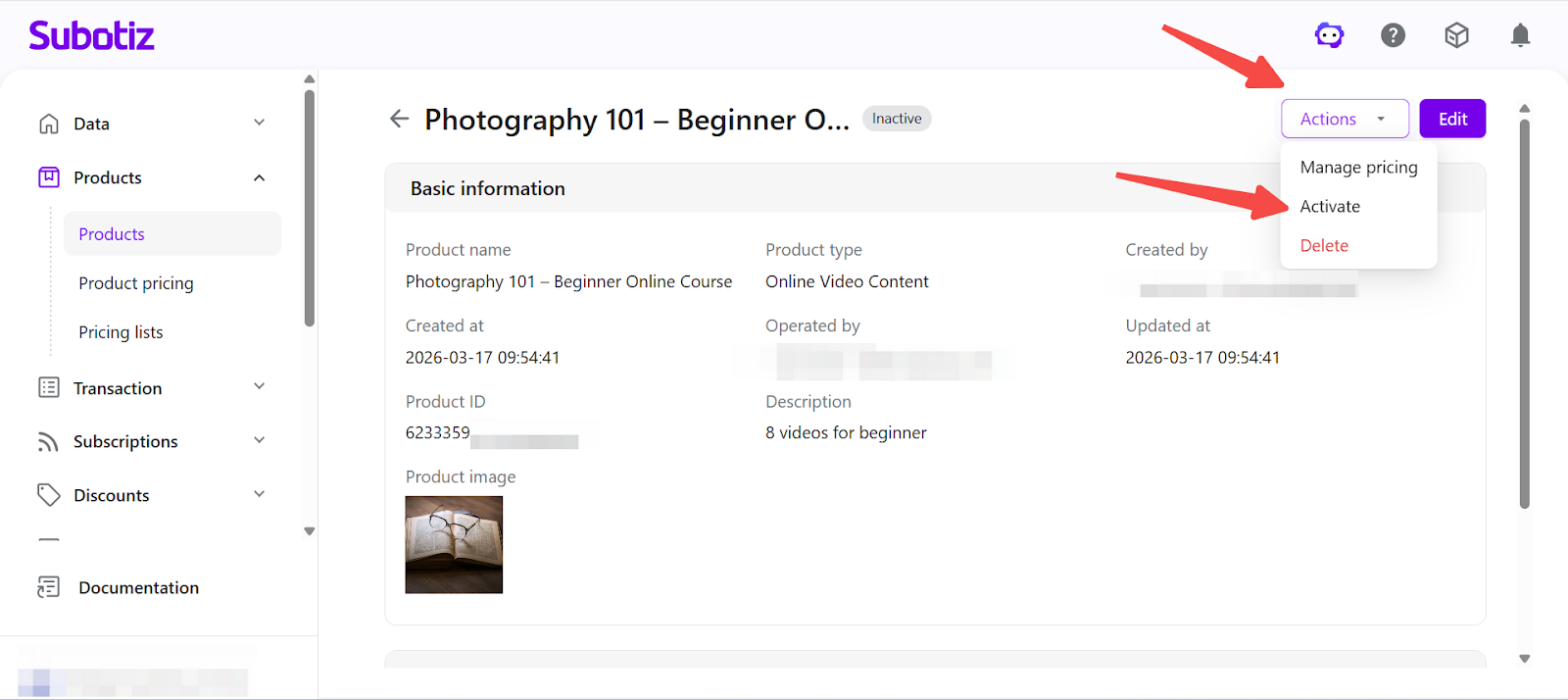Expand the Subscriptions section chevron

260,441
